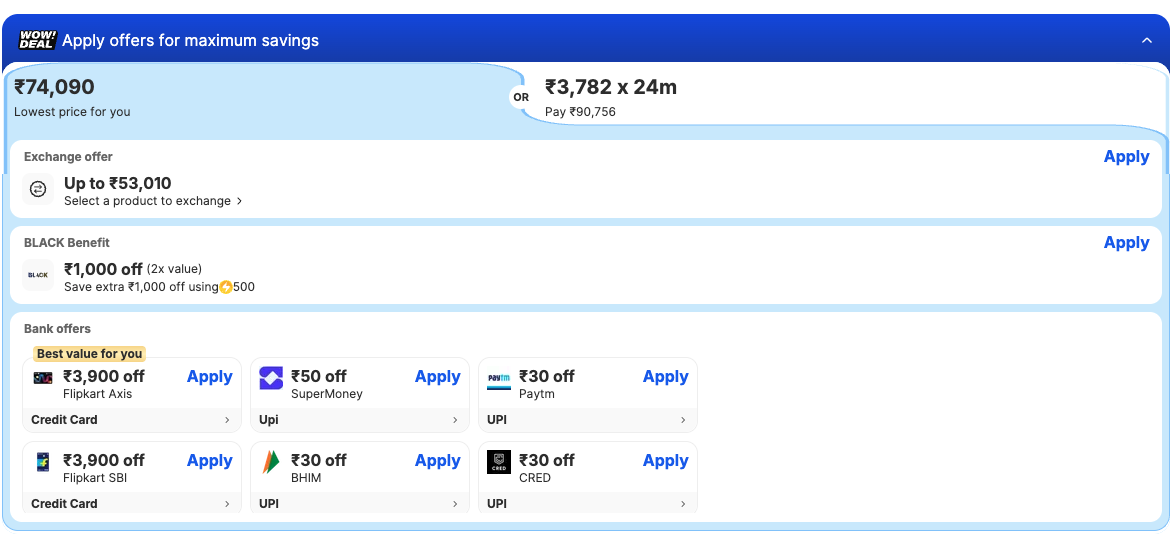Click the Bank offers heading
This screenshot has height=536, width=1171.
pos(58,328)
